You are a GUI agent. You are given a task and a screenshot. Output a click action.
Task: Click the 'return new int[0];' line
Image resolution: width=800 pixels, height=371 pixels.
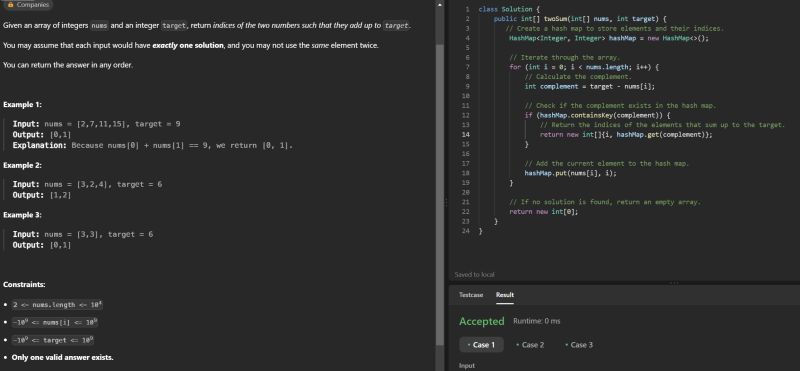(543, 212)
